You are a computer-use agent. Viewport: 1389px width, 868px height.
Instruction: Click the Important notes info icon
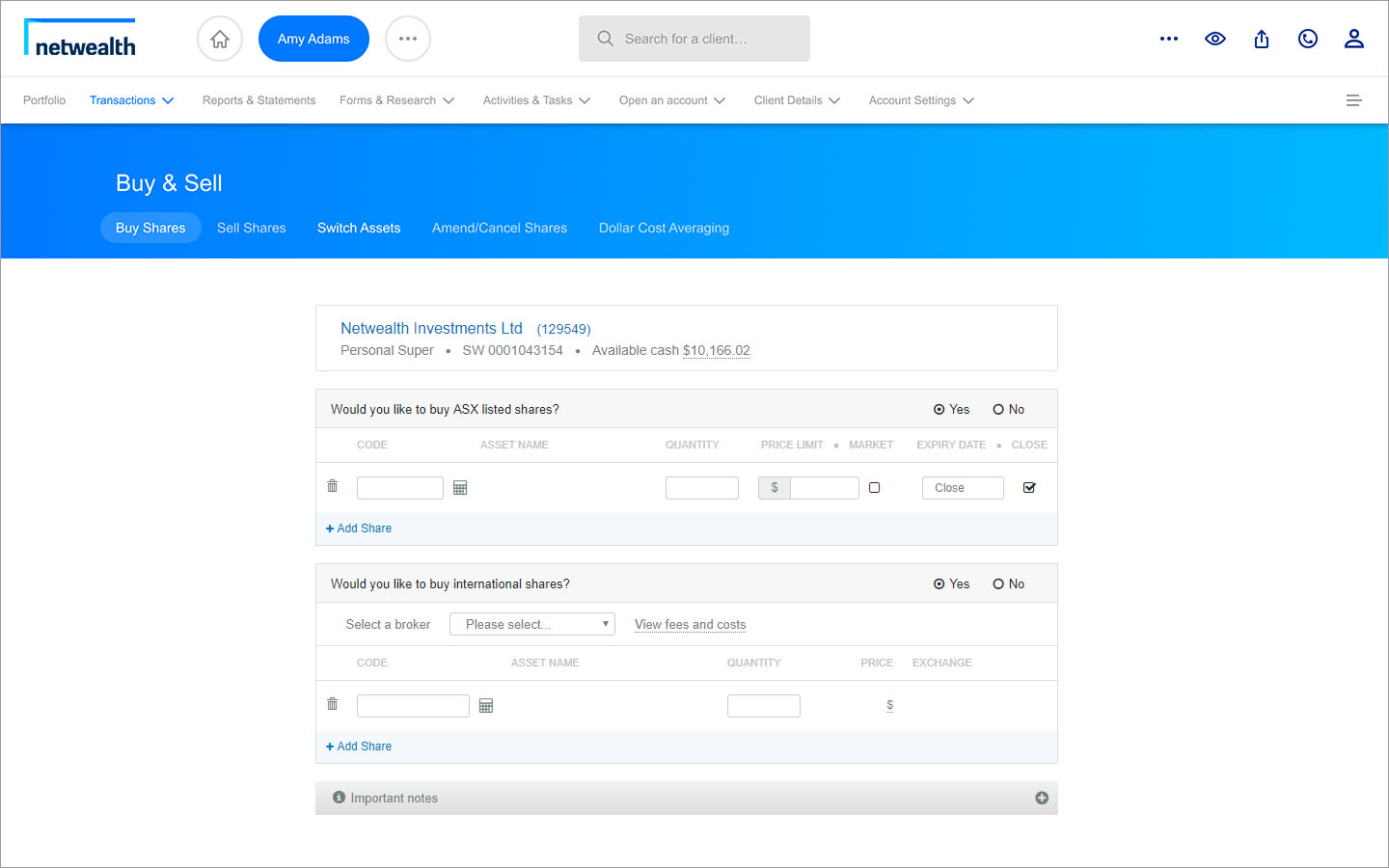[339, 798]
